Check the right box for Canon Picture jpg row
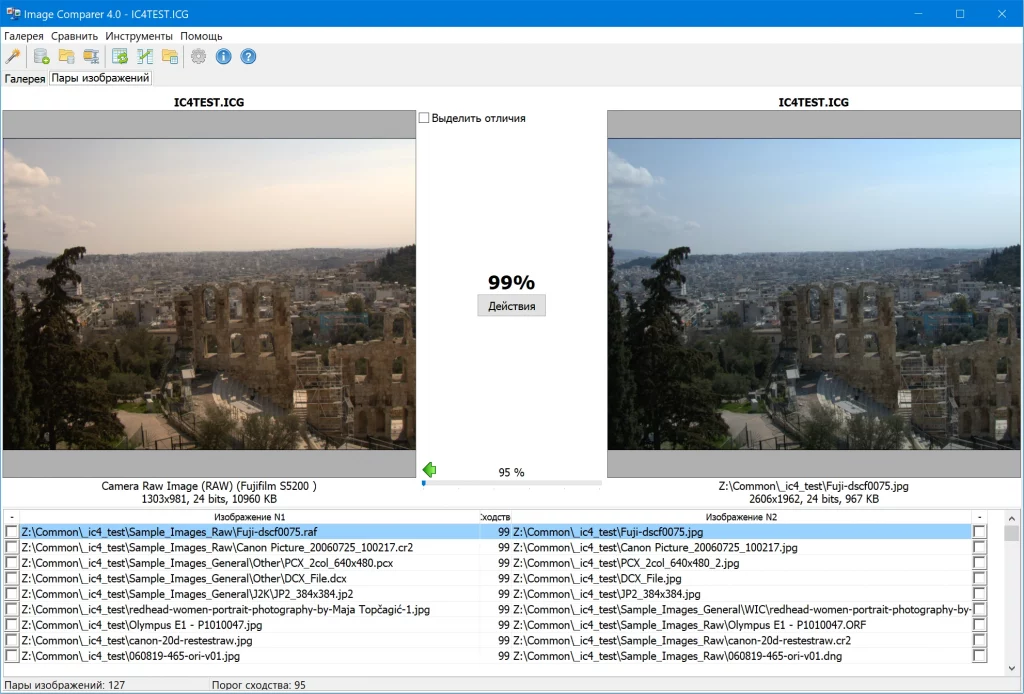 click(979, 548)
